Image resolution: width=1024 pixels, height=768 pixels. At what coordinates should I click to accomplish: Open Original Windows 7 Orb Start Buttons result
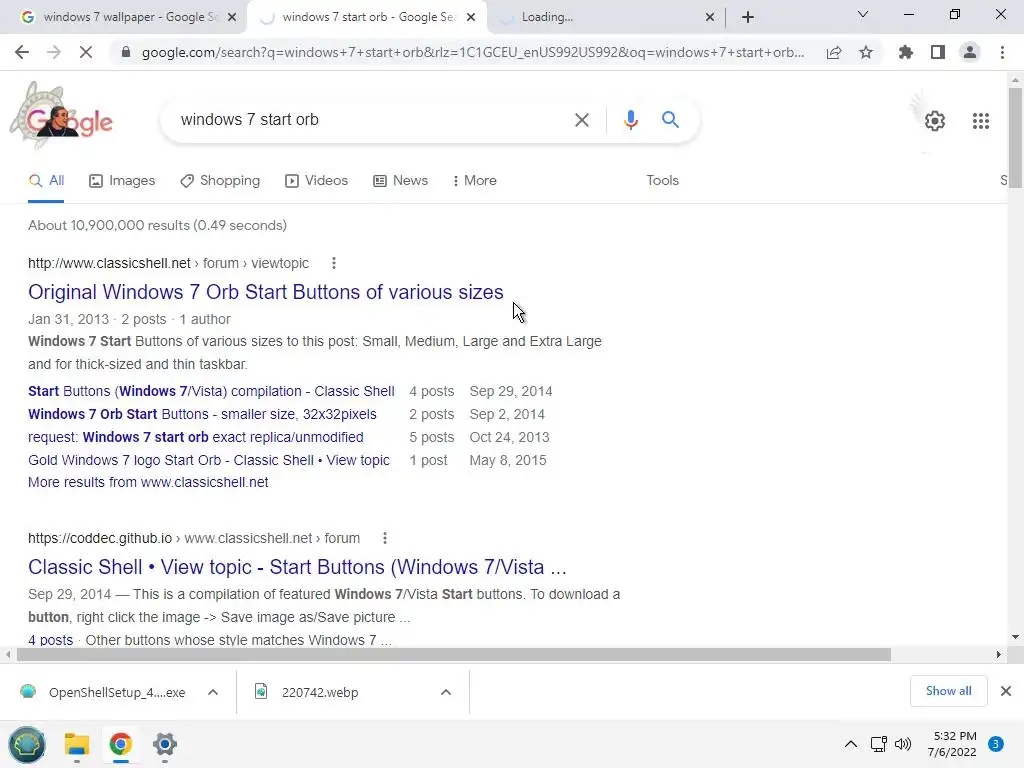(266, 292)
